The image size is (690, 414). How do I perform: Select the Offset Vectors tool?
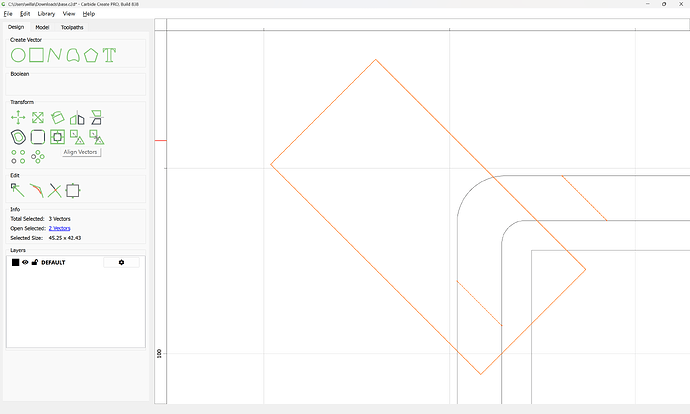(18, 137)
